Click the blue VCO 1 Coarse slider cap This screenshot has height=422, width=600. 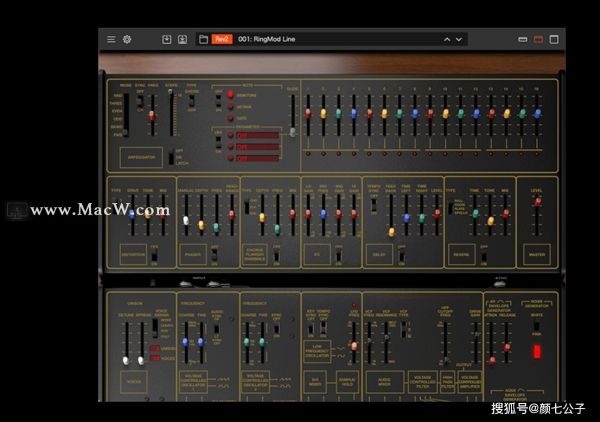(186, 342)
